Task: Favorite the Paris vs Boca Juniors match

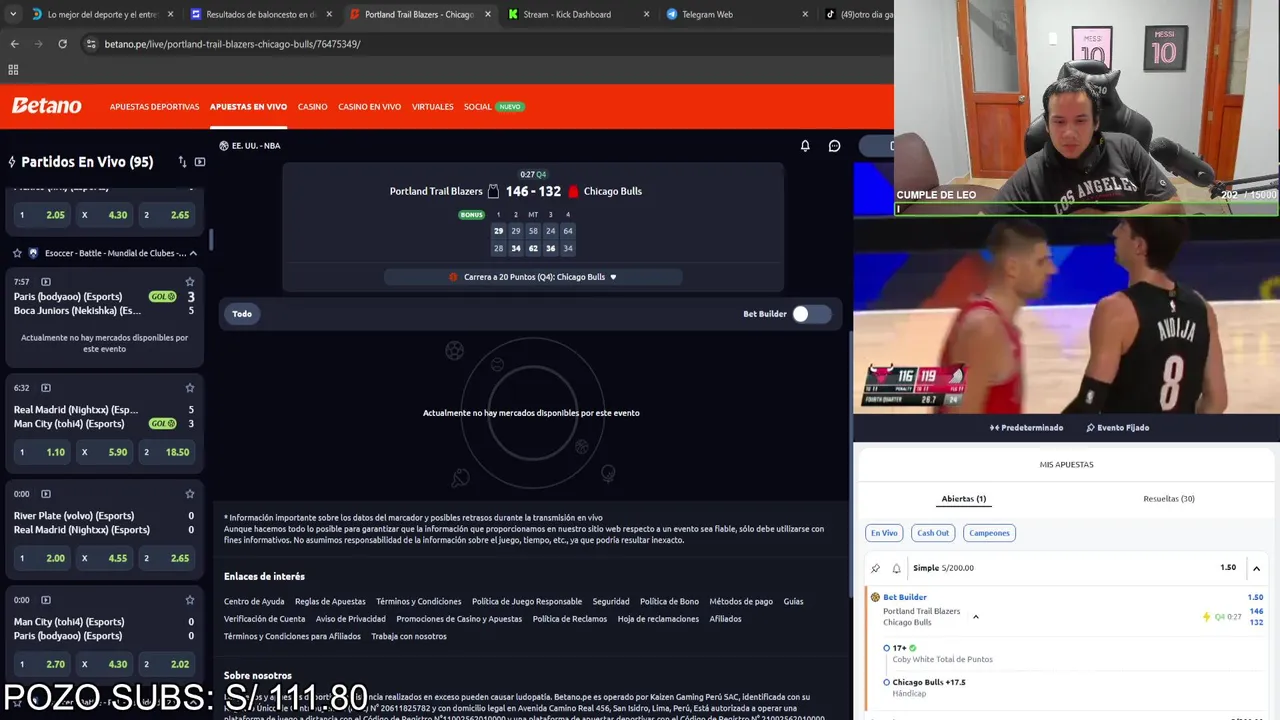Action: (190, 282)
